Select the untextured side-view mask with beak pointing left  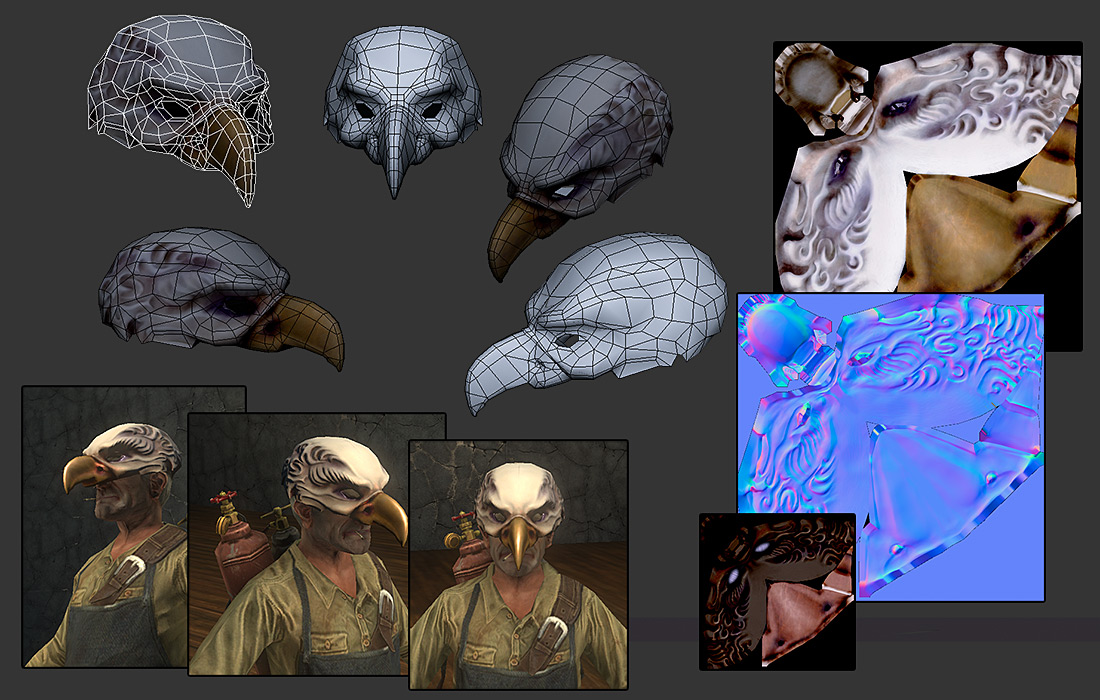[596, 323]
